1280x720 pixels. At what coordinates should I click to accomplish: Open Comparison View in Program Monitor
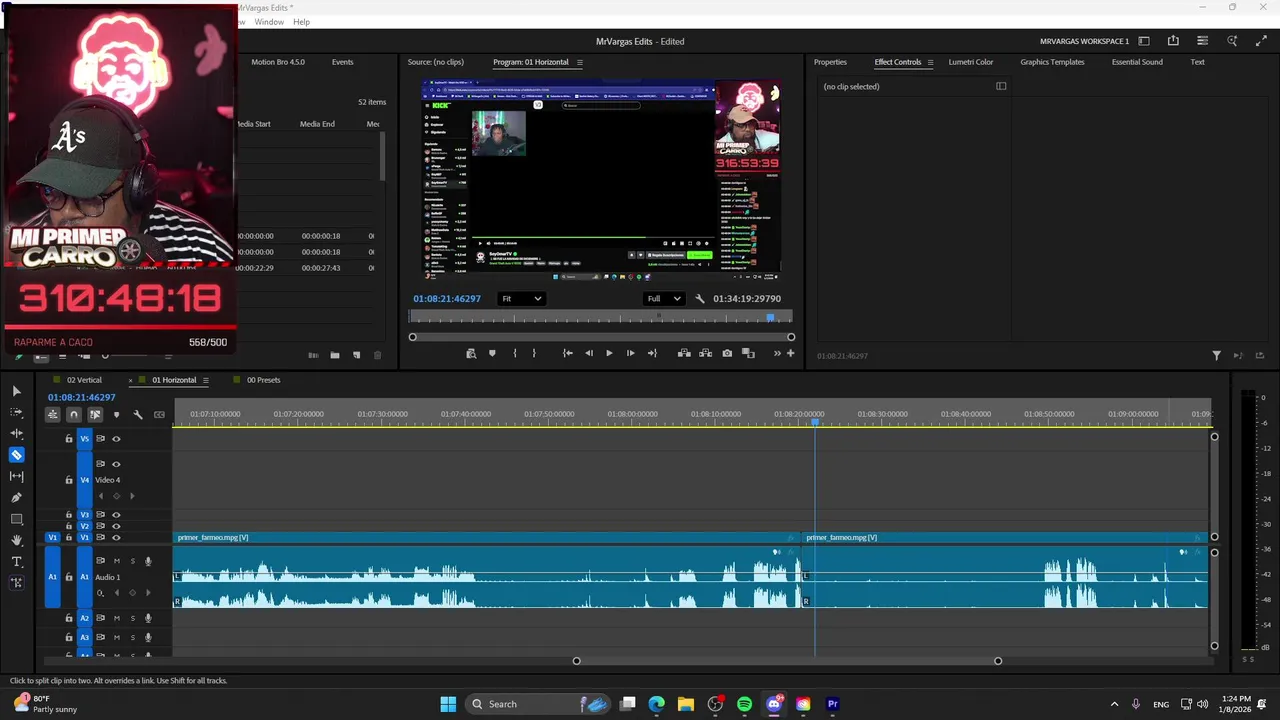748,353
